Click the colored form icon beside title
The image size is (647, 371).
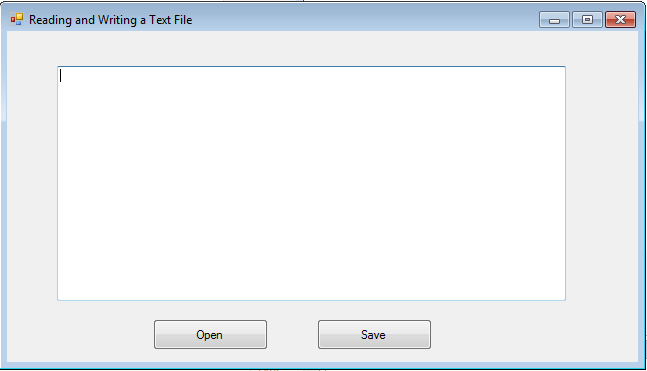click(x=17, y=19)
